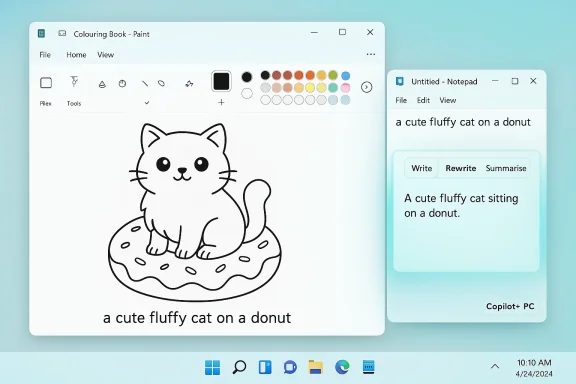Open the Windows Start menu
The height and width of the screenshot is (384, 576).
point(212,367)
